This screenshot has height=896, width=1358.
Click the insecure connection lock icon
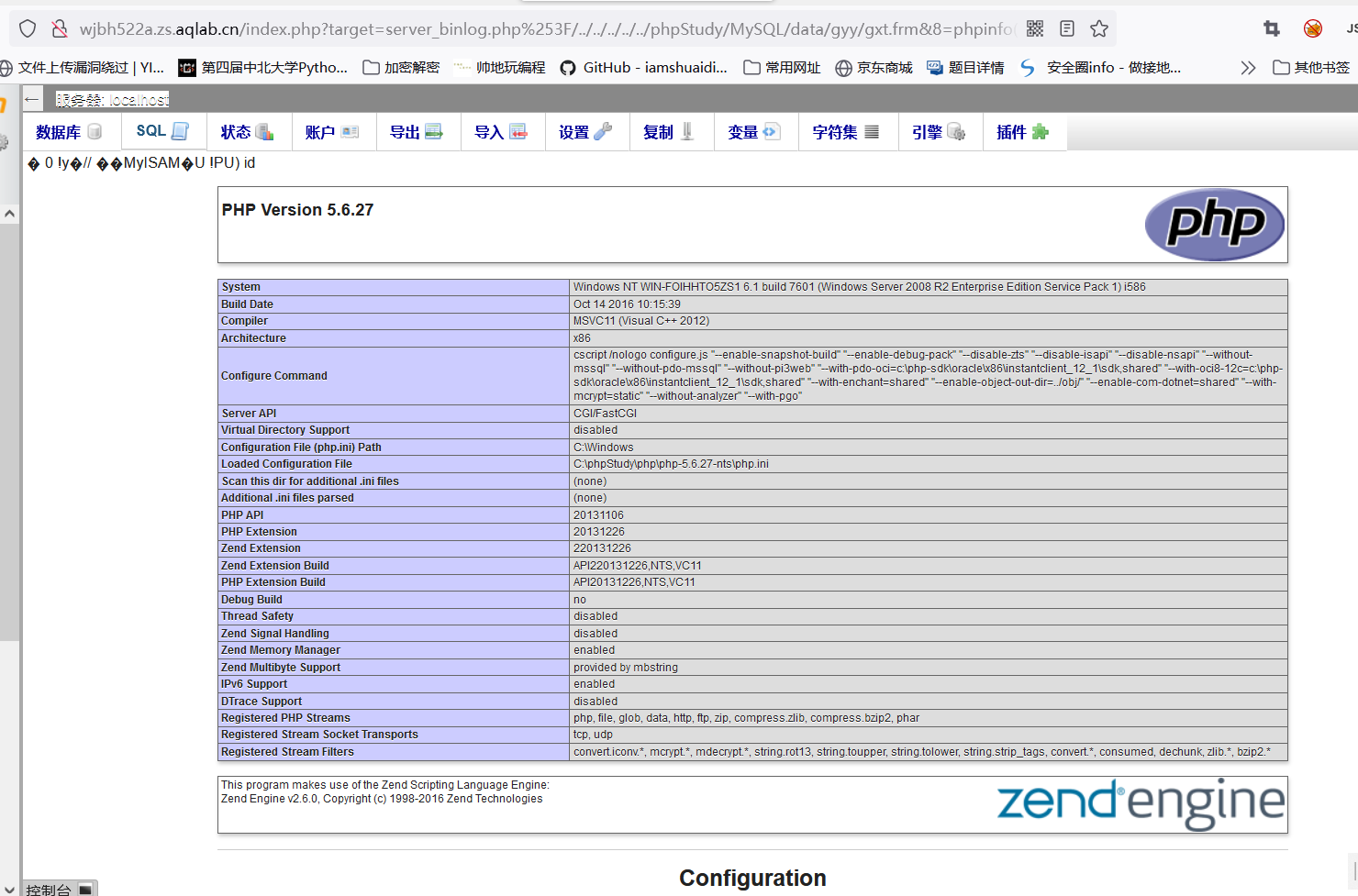(60, 28)
